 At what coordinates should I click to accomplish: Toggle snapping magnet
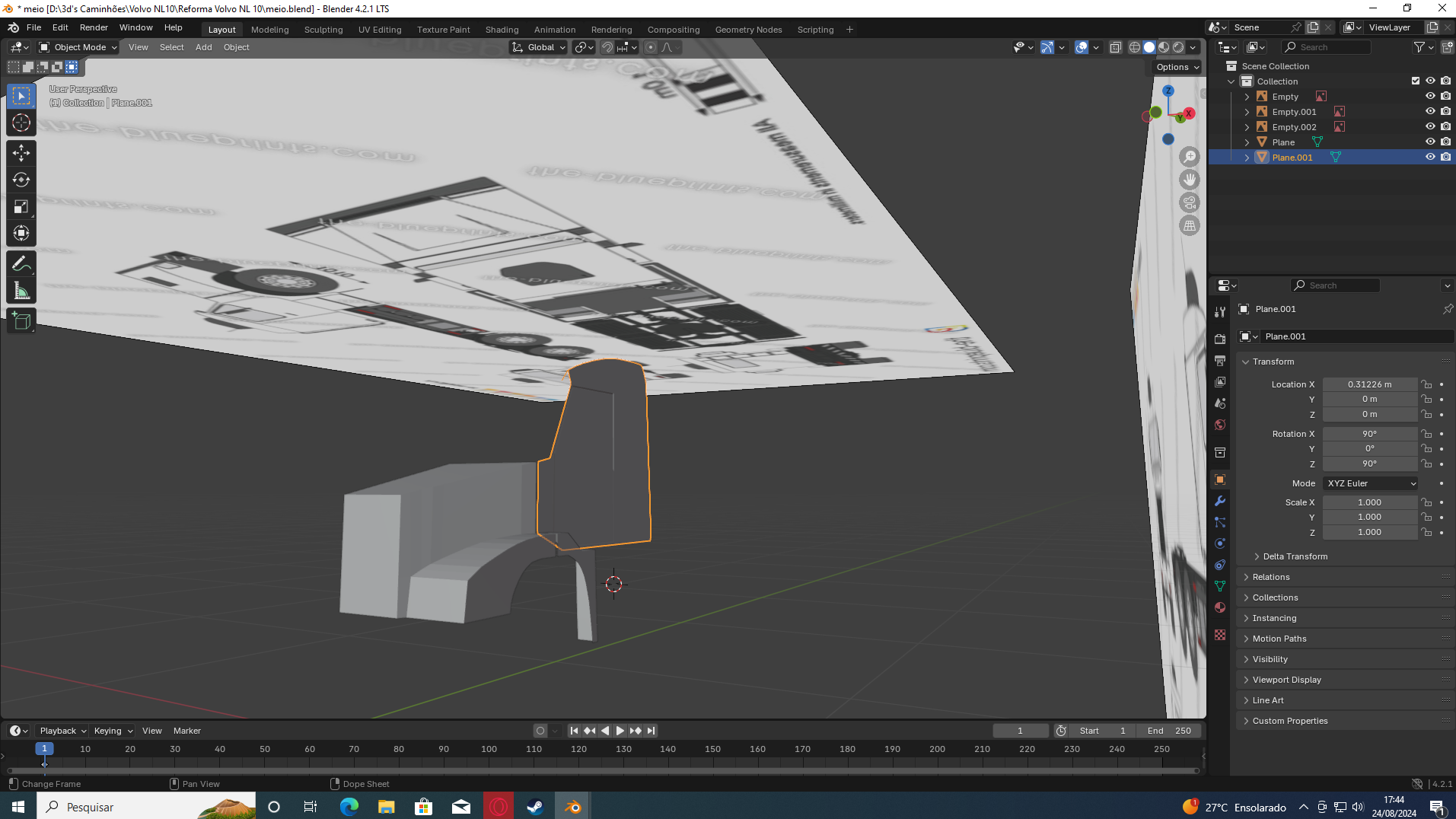pos(607,47)
